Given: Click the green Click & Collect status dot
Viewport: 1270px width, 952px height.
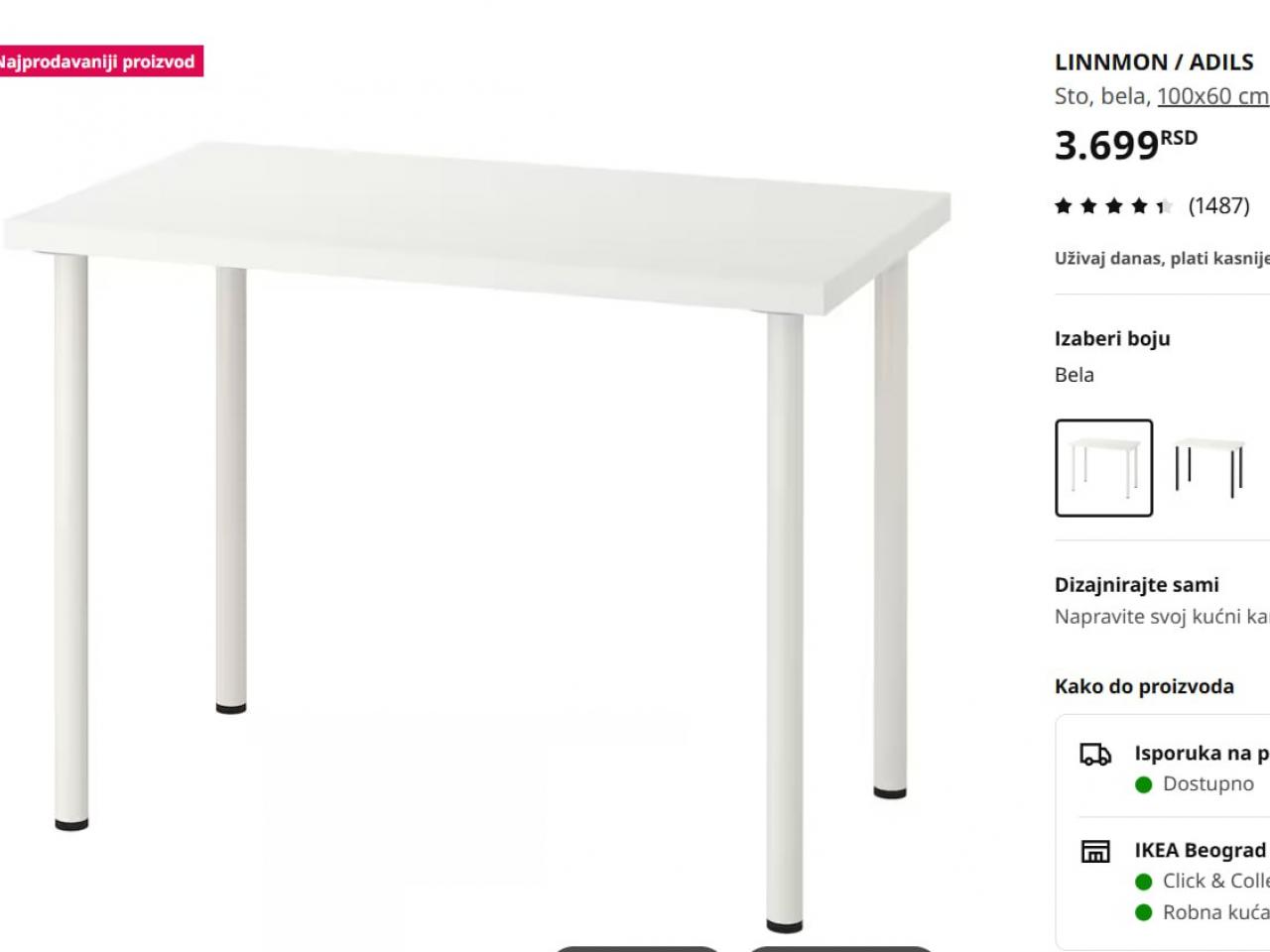Looking at the screenshot, I should point(1144,882).
